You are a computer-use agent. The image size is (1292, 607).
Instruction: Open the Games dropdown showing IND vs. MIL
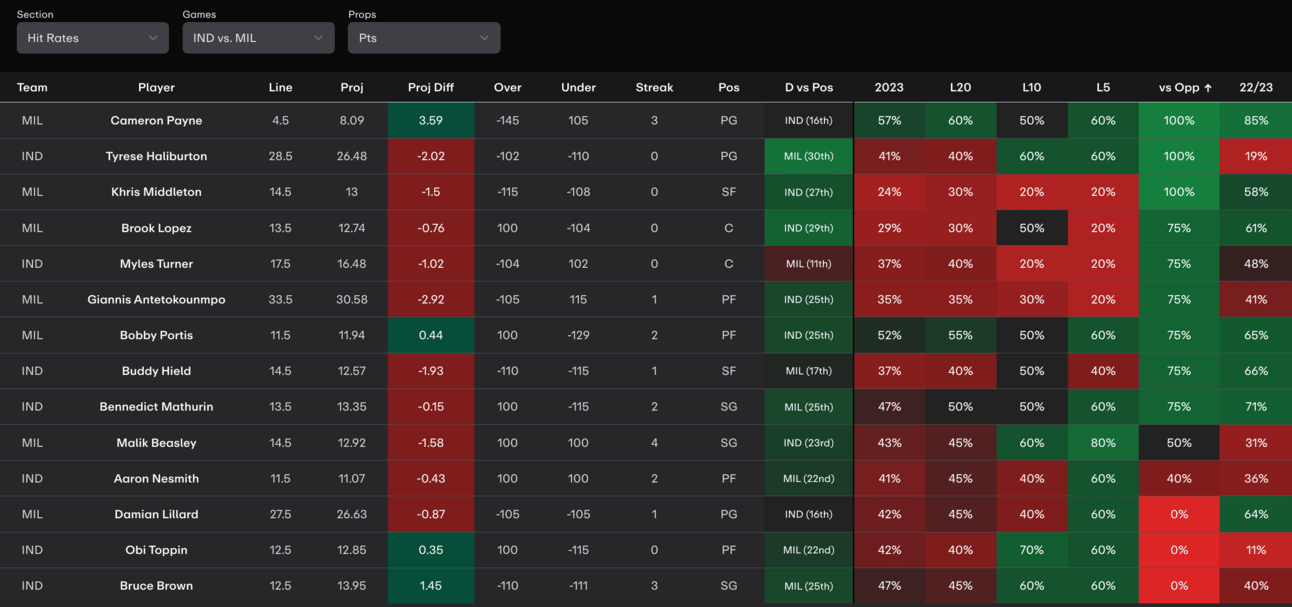[258, 38]
